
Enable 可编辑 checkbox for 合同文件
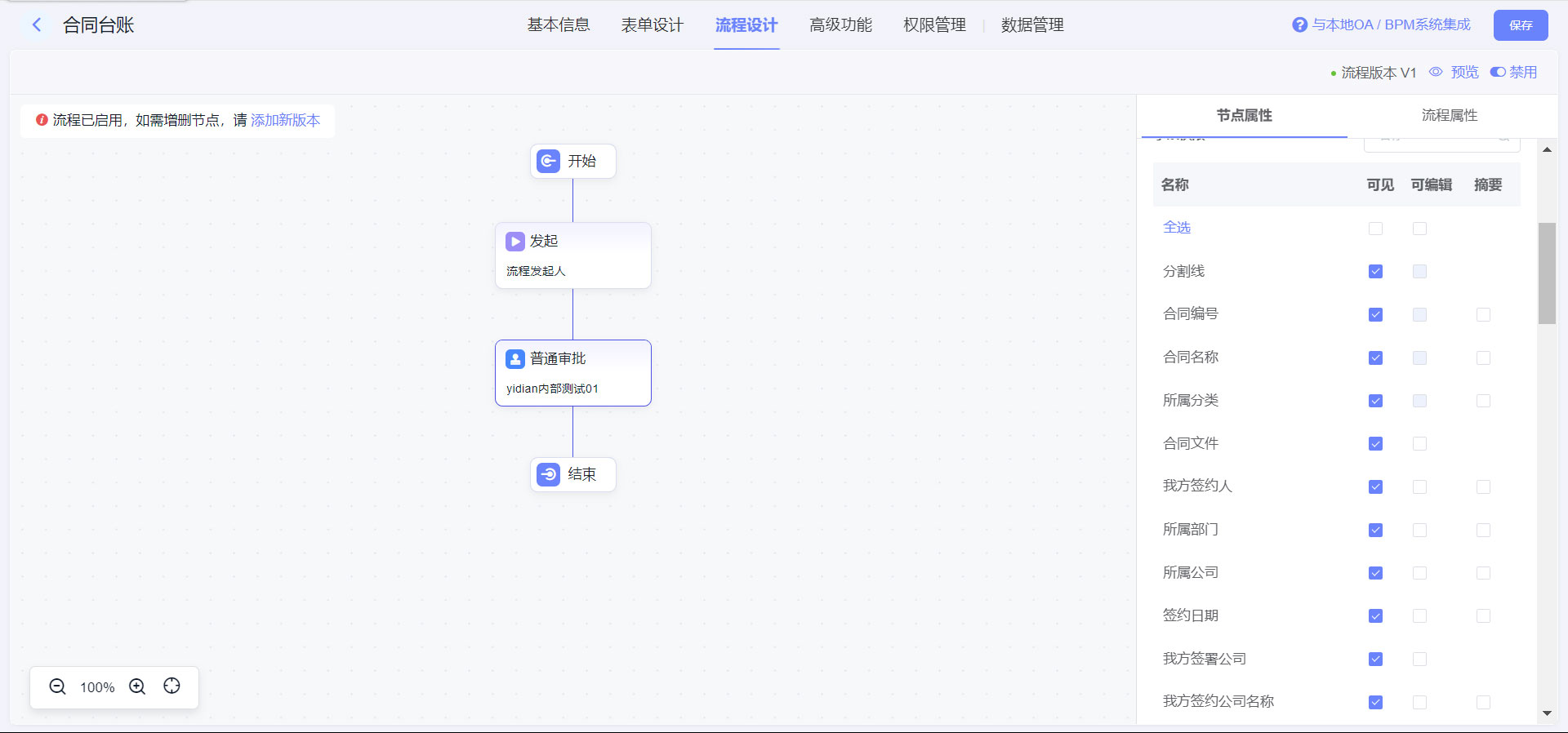click(x=1419, y=443)
